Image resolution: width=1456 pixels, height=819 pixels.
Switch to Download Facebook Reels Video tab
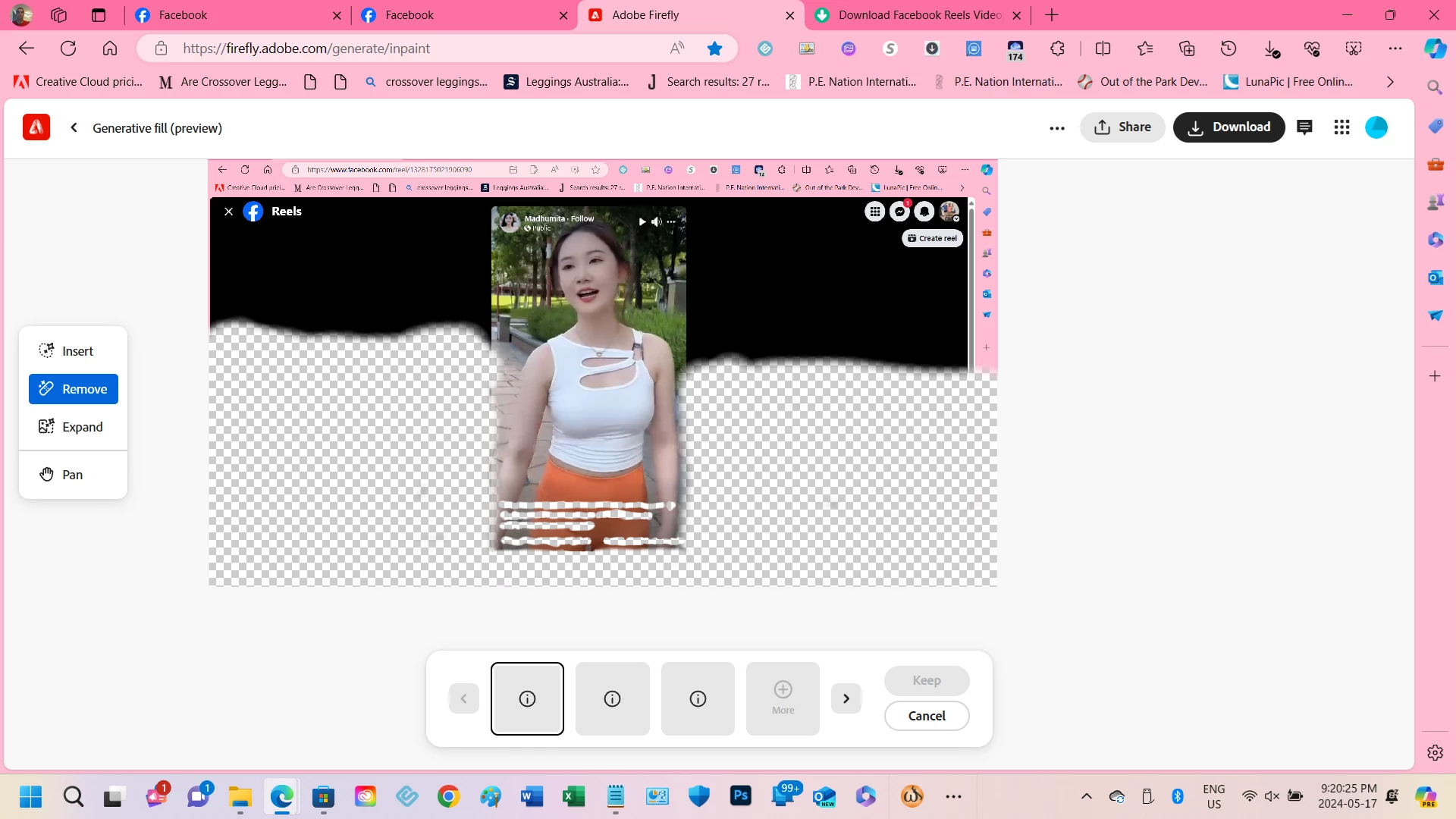(910, 15)
